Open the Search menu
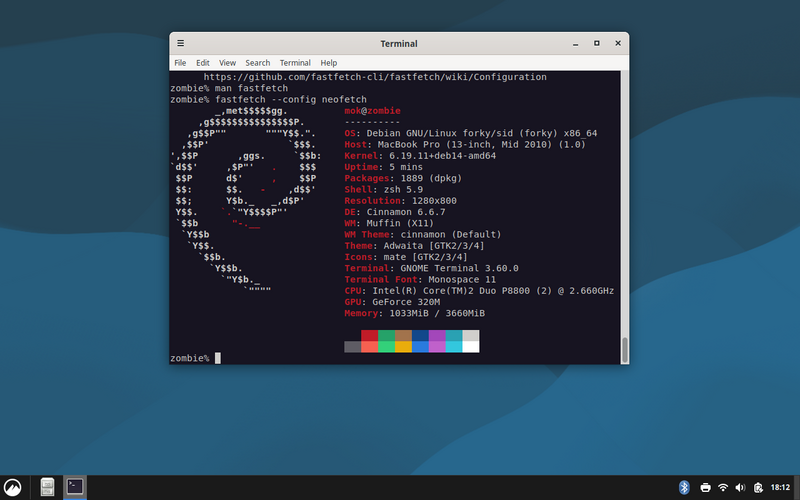The height and width of the screenshot is (500, 800). [x=258, y=63]
